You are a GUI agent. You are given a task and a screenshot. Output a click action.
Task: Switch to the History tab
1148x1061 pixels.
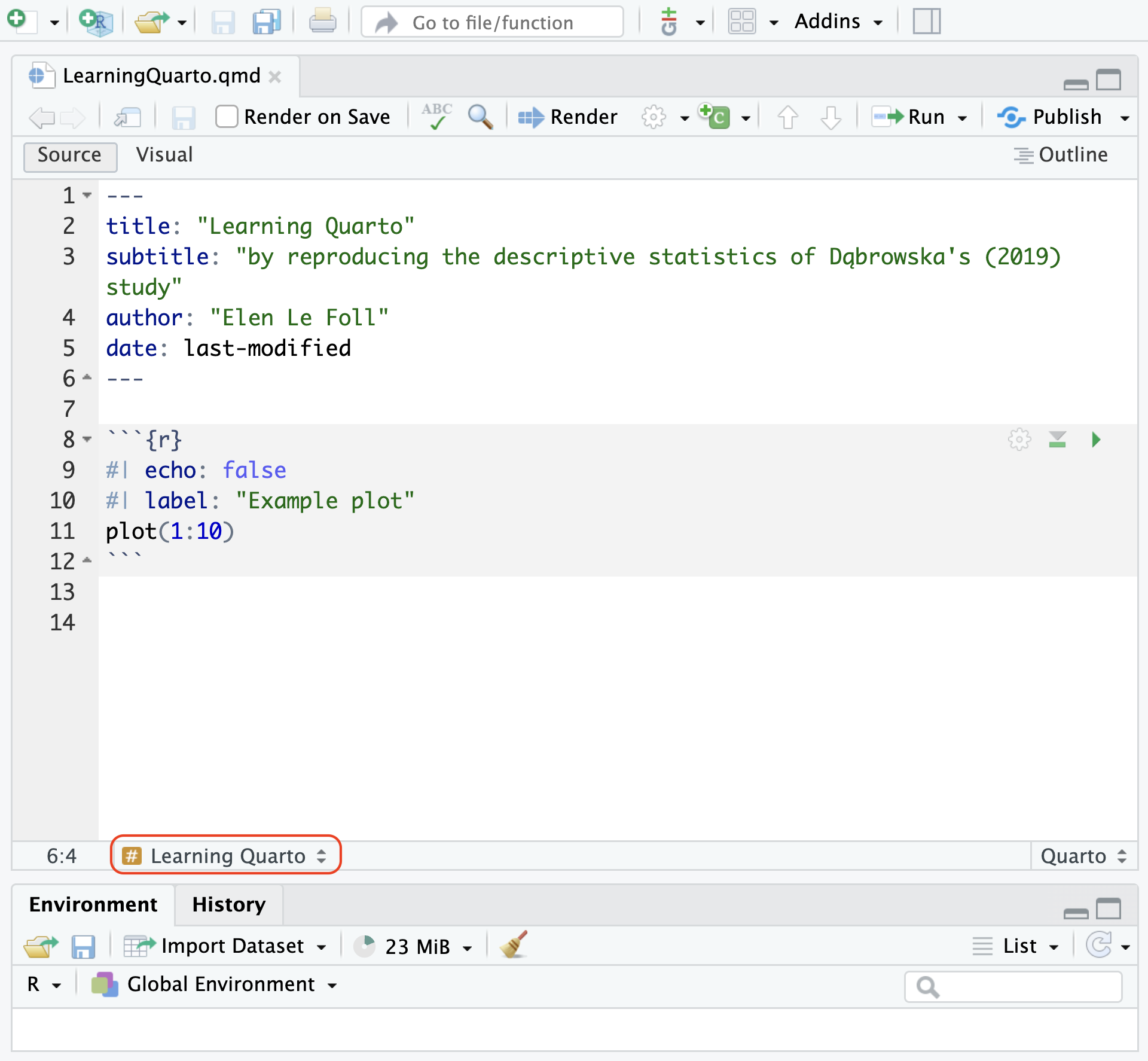point(228,904)
